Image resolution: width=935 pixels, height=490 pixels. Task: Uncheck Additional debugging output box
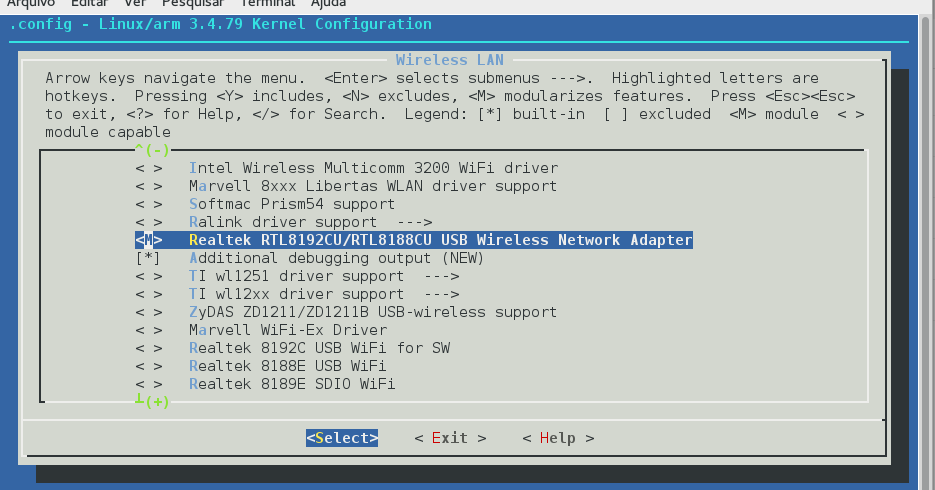148,258
